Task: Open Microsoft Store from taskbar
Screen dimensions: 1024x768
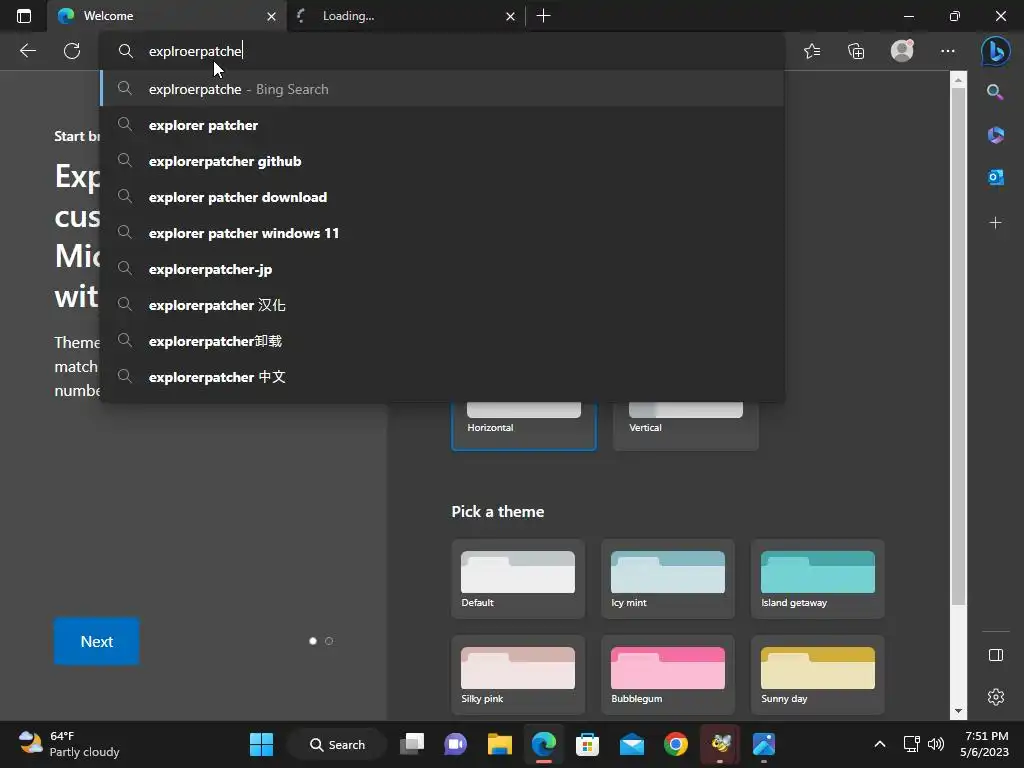Action: pyautogui.click(x=587, y=744)
